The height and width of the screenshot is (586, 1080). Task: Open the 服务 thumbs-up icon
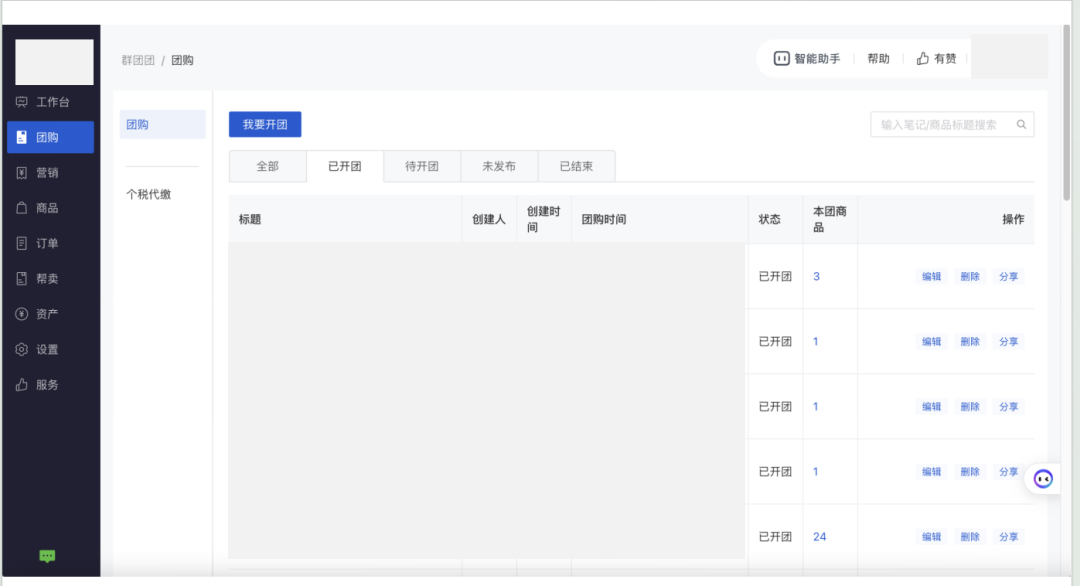point(21,385)
